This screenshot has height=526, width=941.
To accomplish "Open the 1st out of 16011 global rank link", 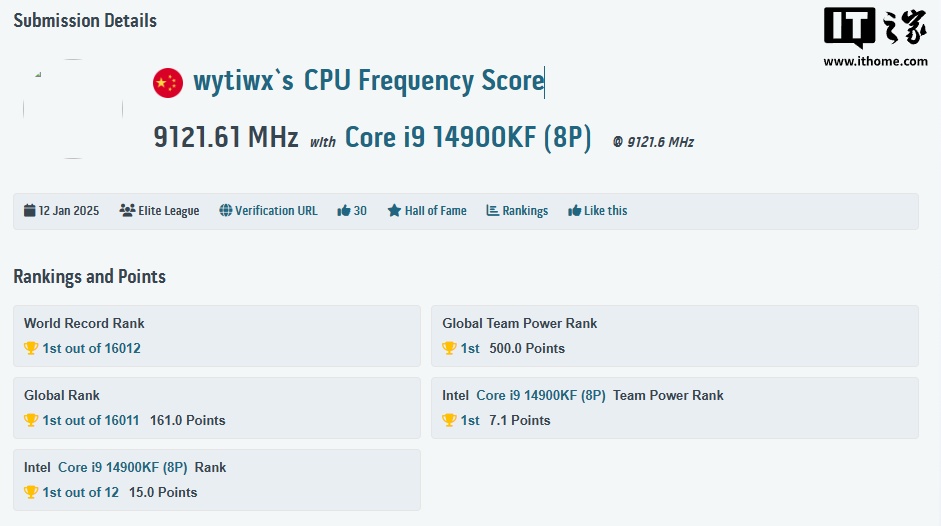I will [x=91, y=420].
